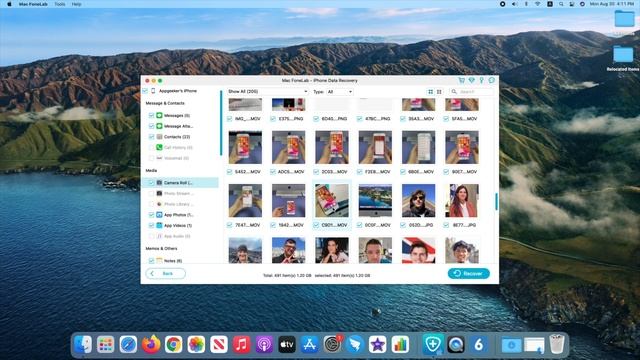The image size is (640, 360).
Task: Open System Preferences from the Dock
Action: 332,345
